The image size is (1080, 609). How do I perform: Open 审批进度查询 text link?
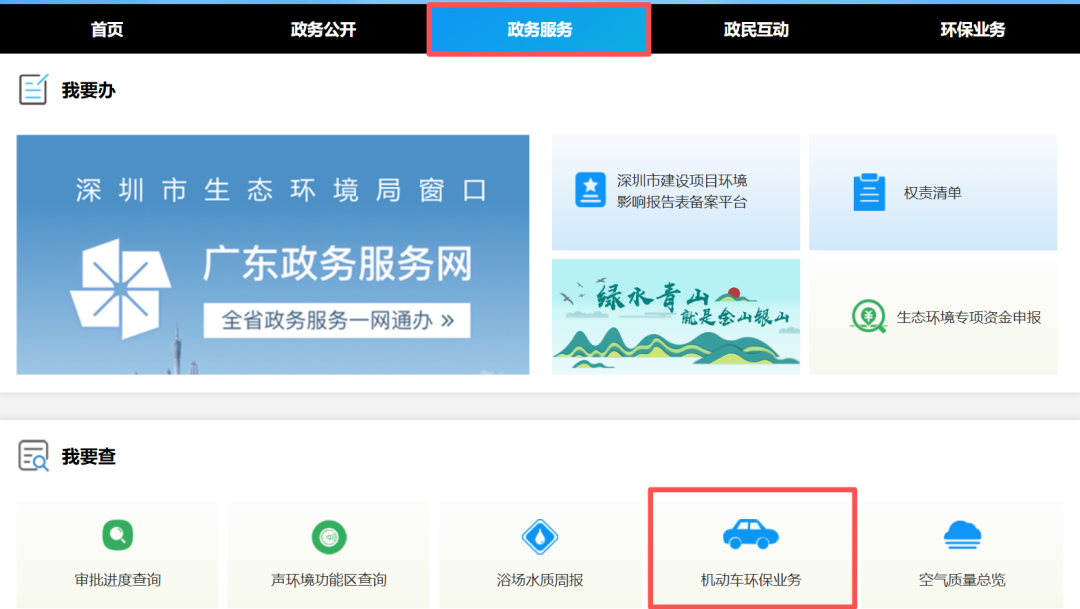pos(118,579)
